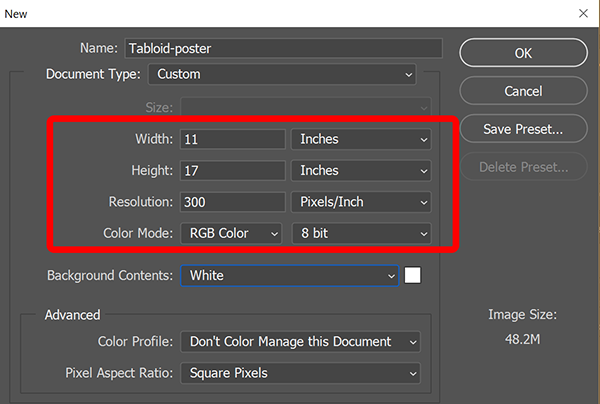Click the chevron arrow of Document Type

click(x=409, y=75)
